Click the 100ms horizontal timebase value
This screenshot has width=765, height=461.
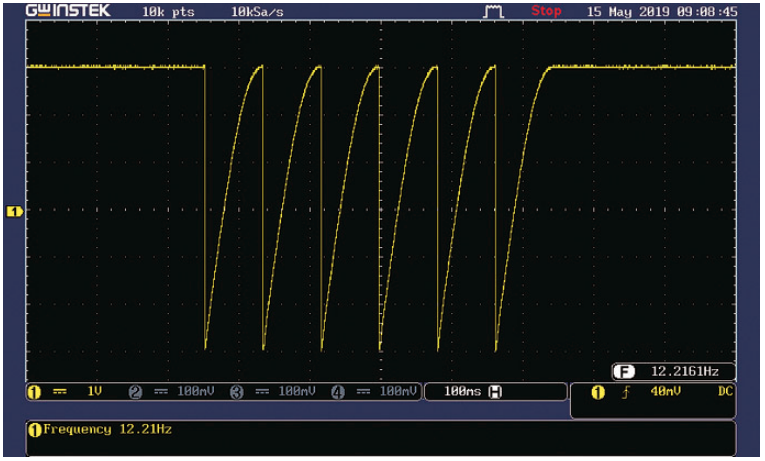click(x=463, y=392)
